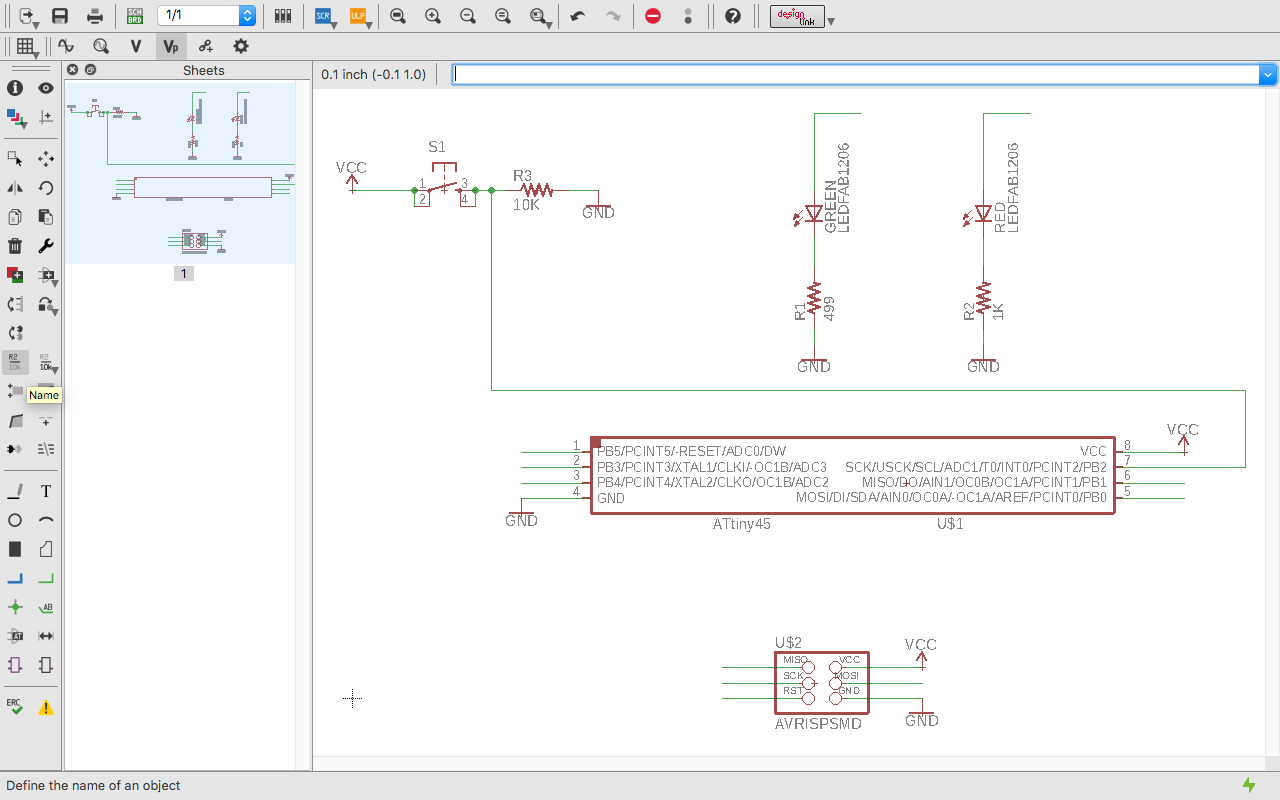
Task: Click the Go traffic-light icon
Action: pyautogui.click(x=687, y=16)
